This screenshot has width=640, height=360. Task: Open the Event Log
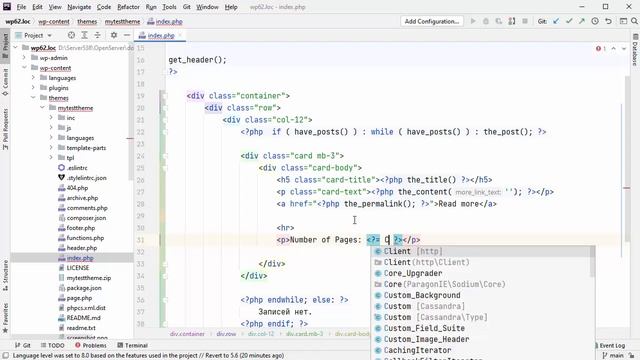pyautogui.click(x=611, y=345)
